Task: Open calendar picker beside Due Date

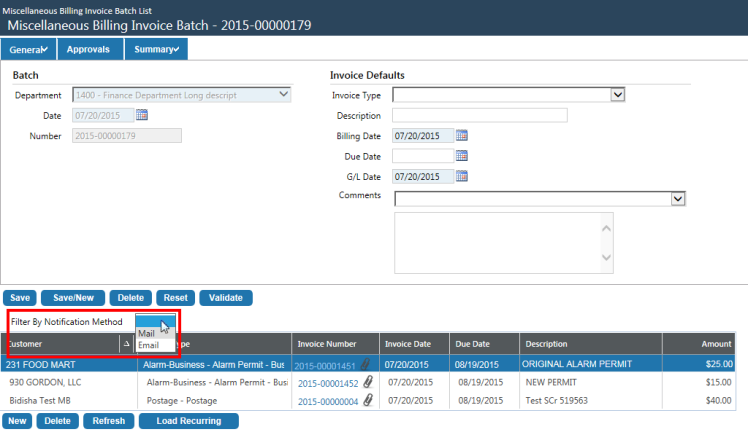Action: [x=462, y=155]
